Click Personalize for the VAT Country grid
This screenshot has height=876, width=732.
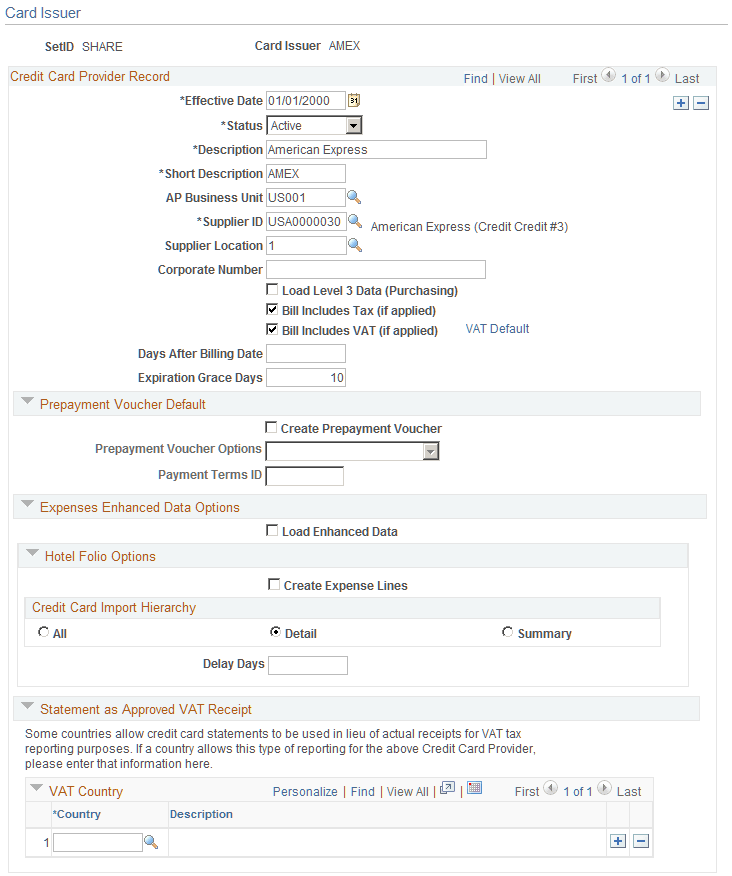click(305, 791)
